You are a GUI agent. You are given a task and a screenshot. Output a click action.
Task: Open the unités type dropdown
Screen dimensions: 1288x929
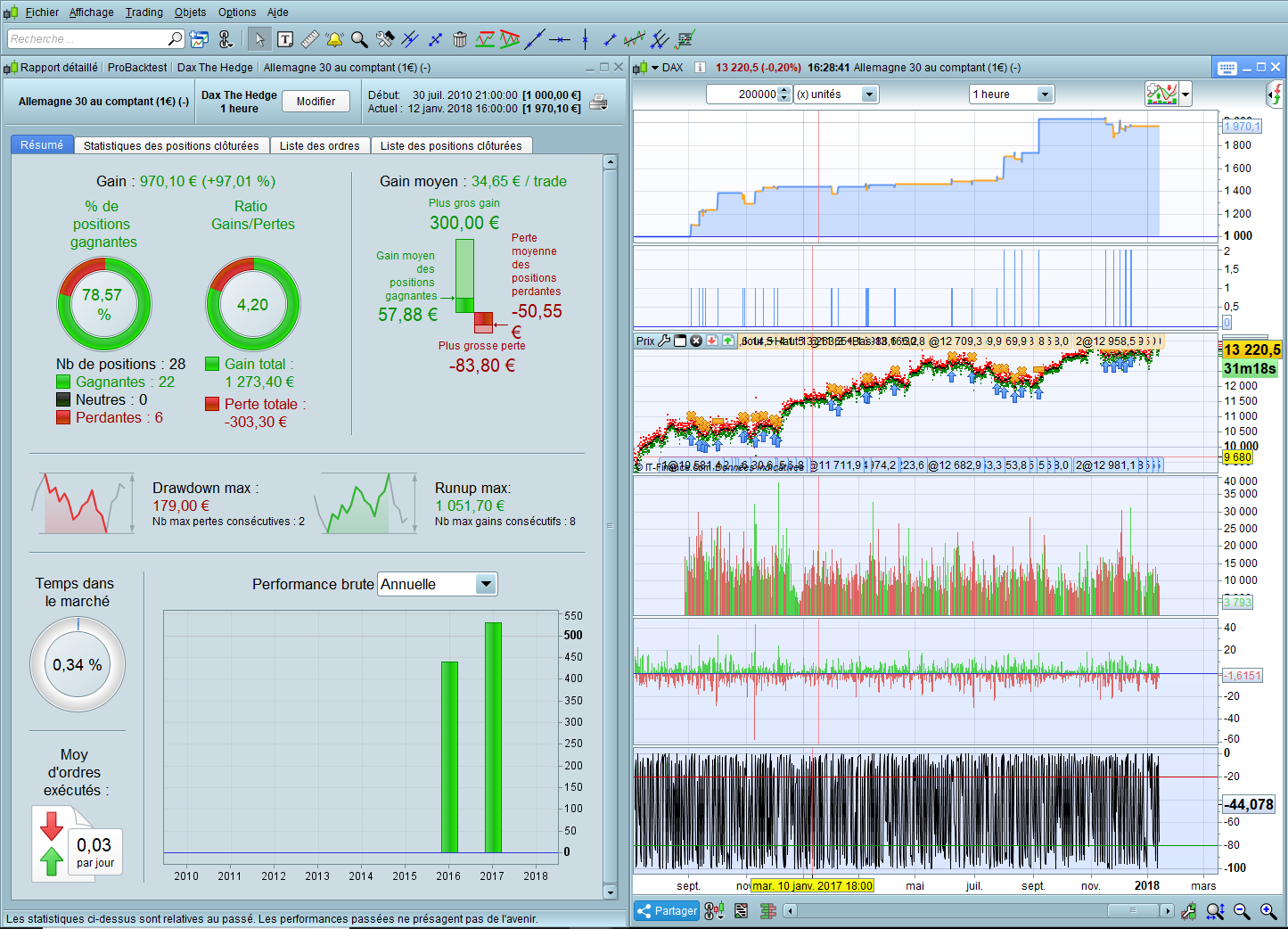point(869,95)
